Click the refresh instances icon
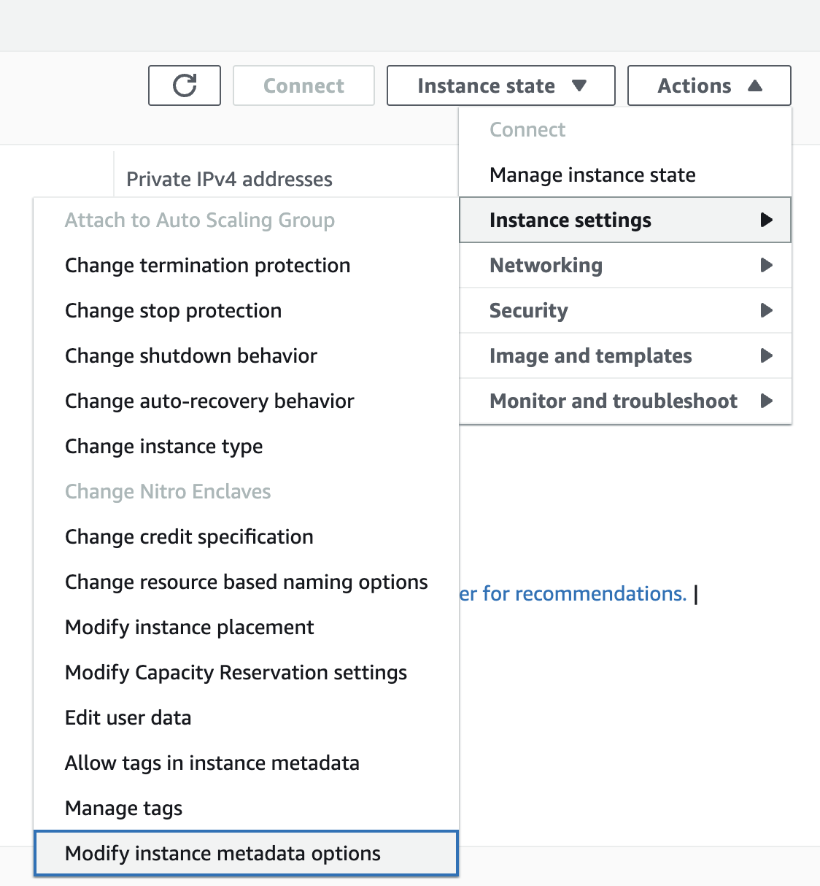 pos(184,85)
